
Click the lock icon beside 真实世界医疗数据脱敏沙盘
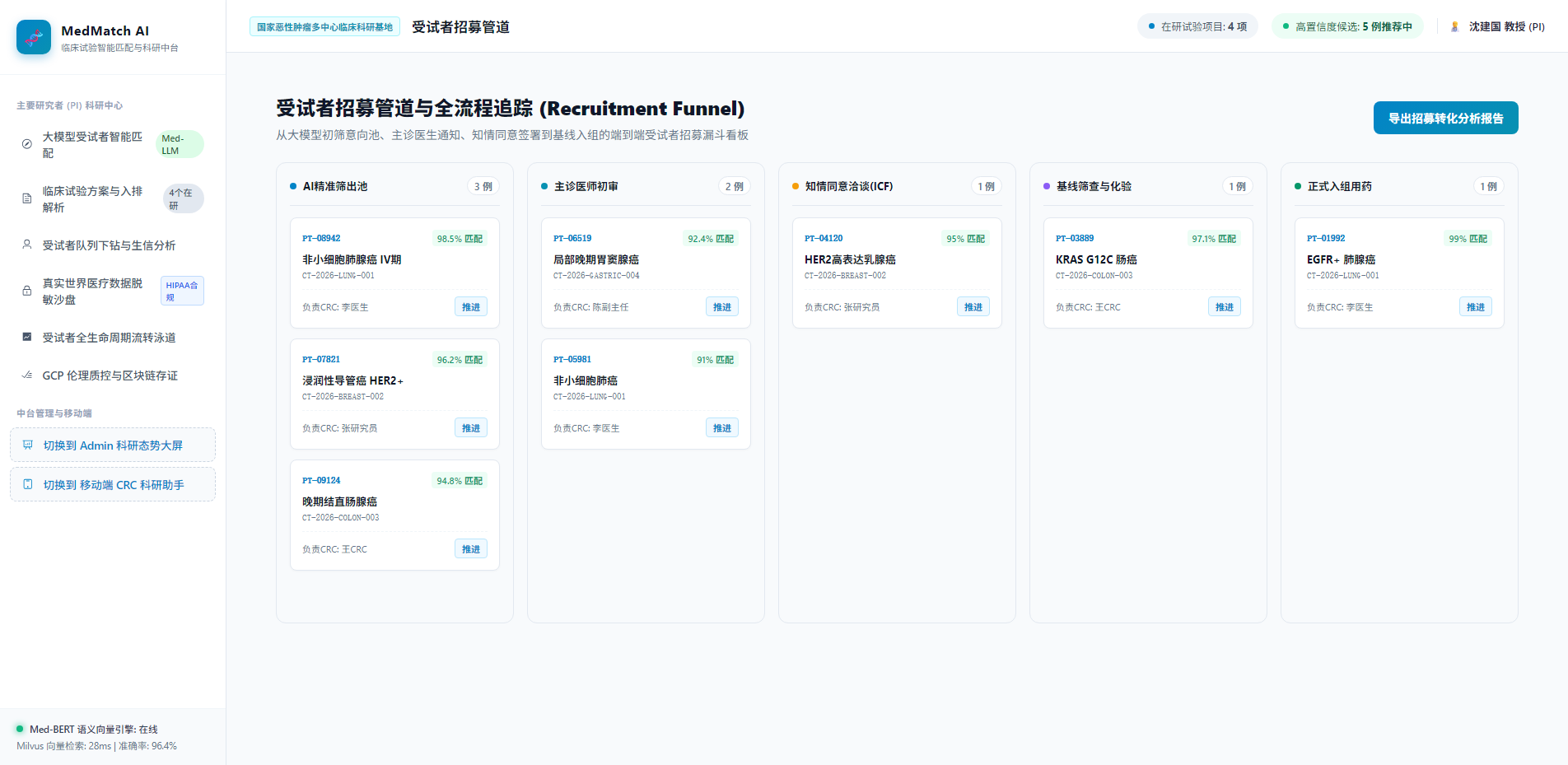click(x=26, y=291)
